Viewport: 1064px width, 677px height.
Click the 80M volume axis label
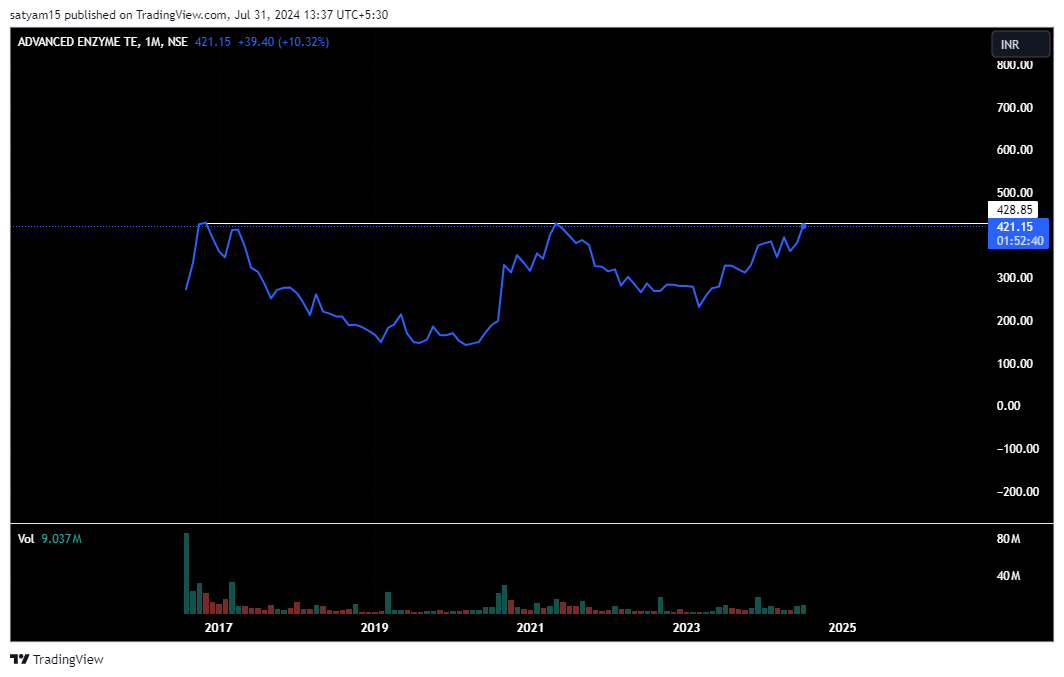tap(1008, 539)
